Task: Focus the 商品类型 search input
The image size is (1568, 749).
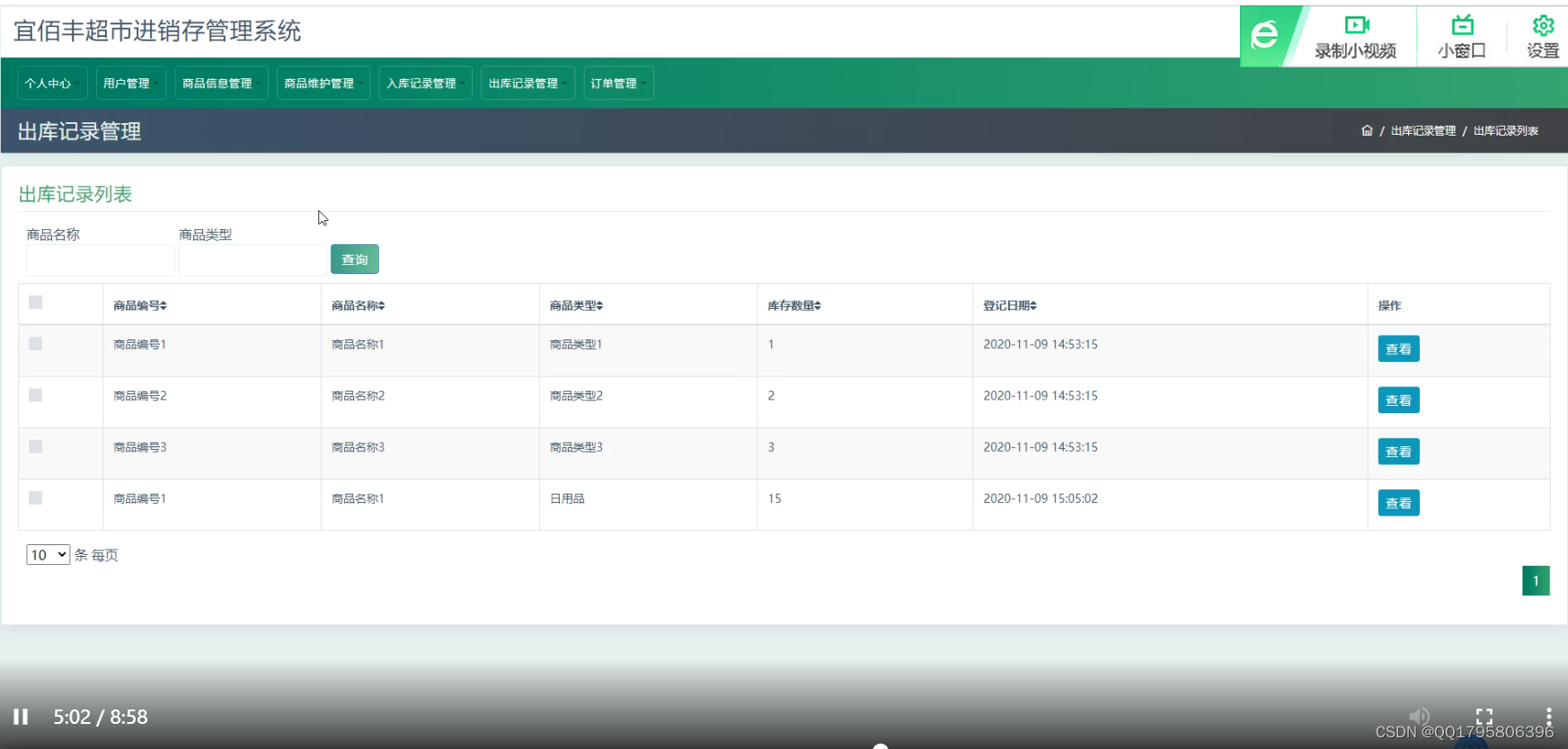Action: (x=253, y=260)
